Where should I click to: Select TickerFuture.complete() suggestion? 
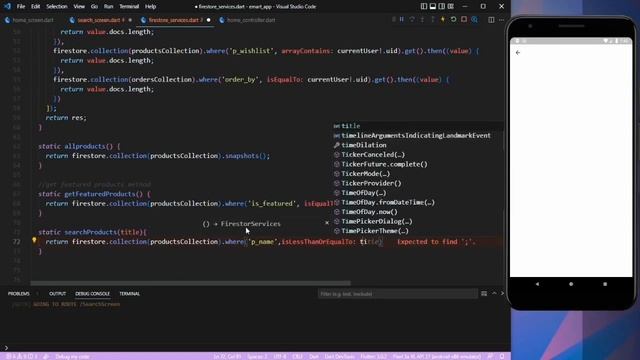click(418, 164)
